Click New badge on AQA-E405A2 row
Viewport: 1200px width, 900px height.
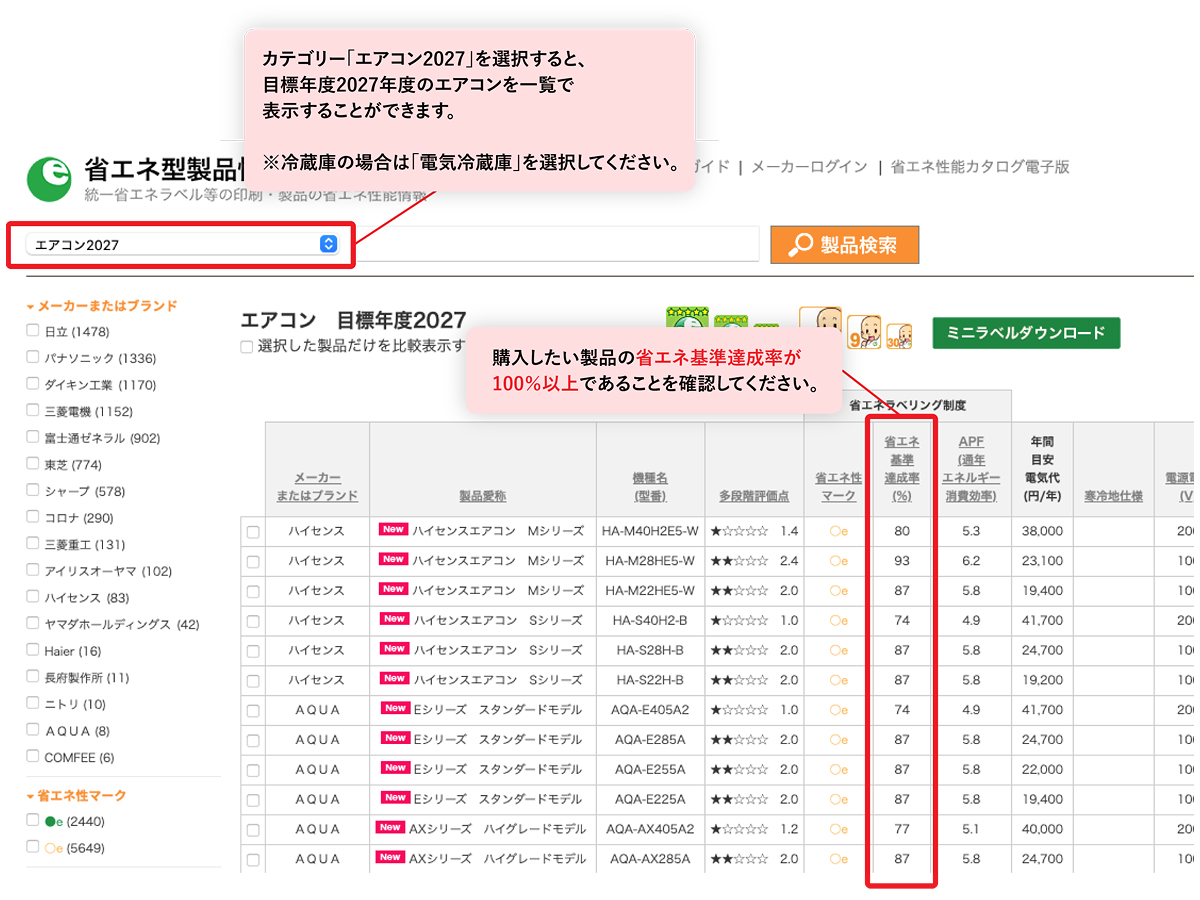coord(395,708)
